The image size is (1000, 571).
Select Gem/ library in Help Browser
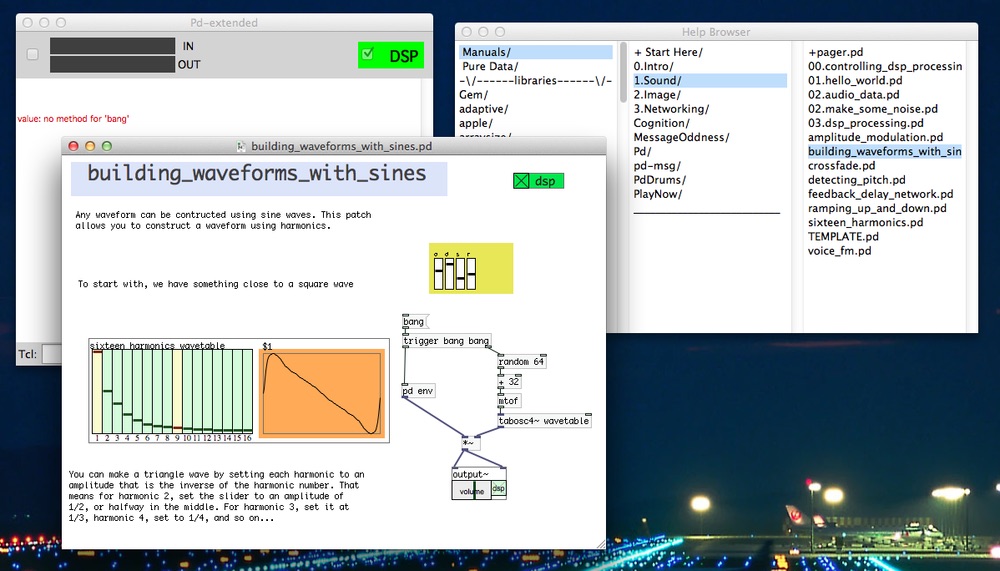[473, 94]
